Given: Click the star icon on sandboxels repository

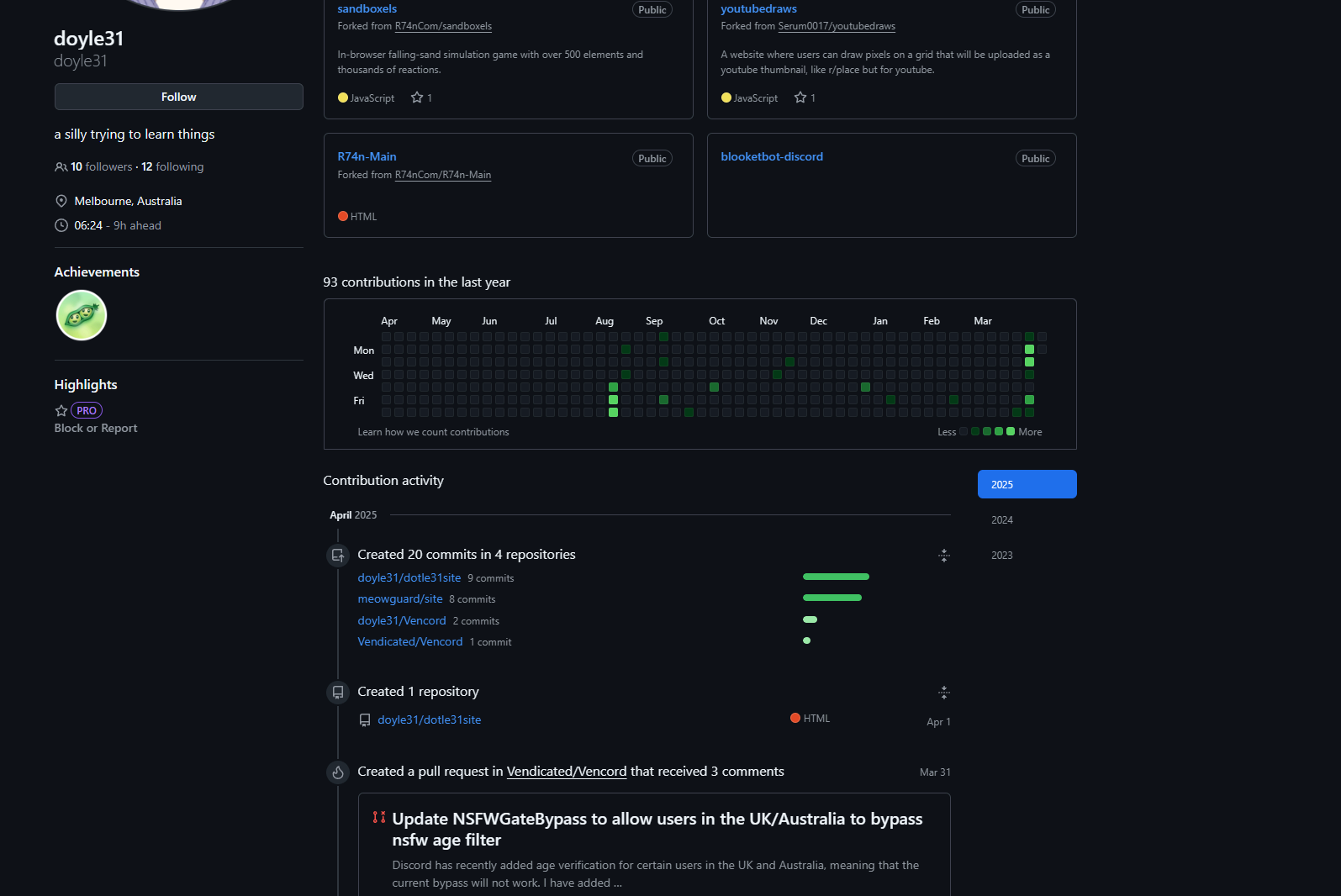Looking at the screenshot, I should (417, 98).
